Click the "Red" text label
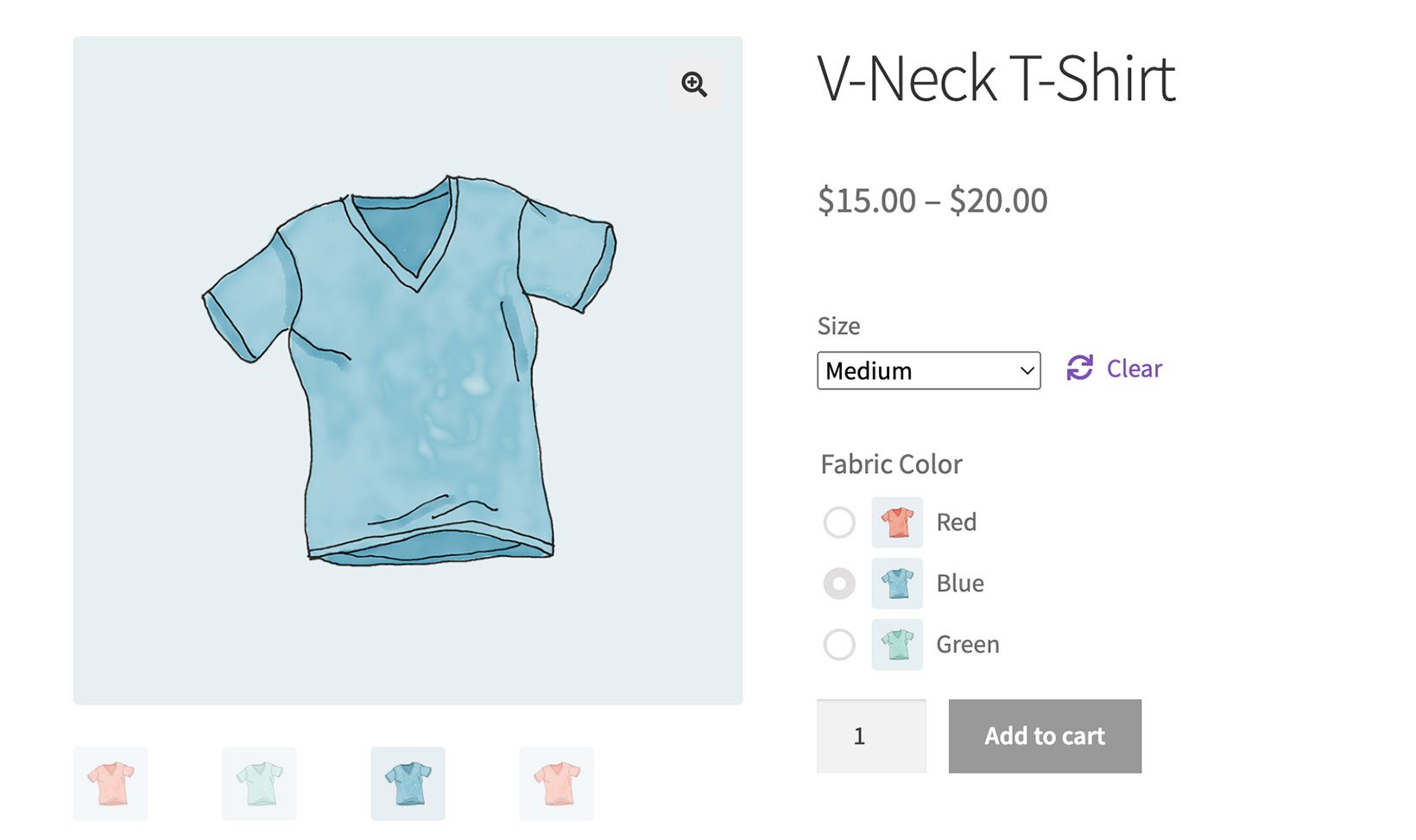The image size is (1416, 840). pyautogui.click(x=957, y=522)
